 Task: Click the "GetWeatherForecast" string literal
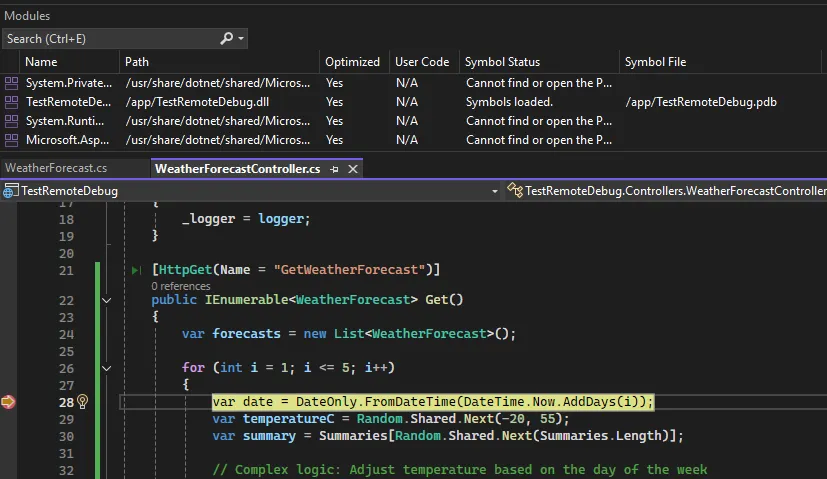click(x=349, y=270)
